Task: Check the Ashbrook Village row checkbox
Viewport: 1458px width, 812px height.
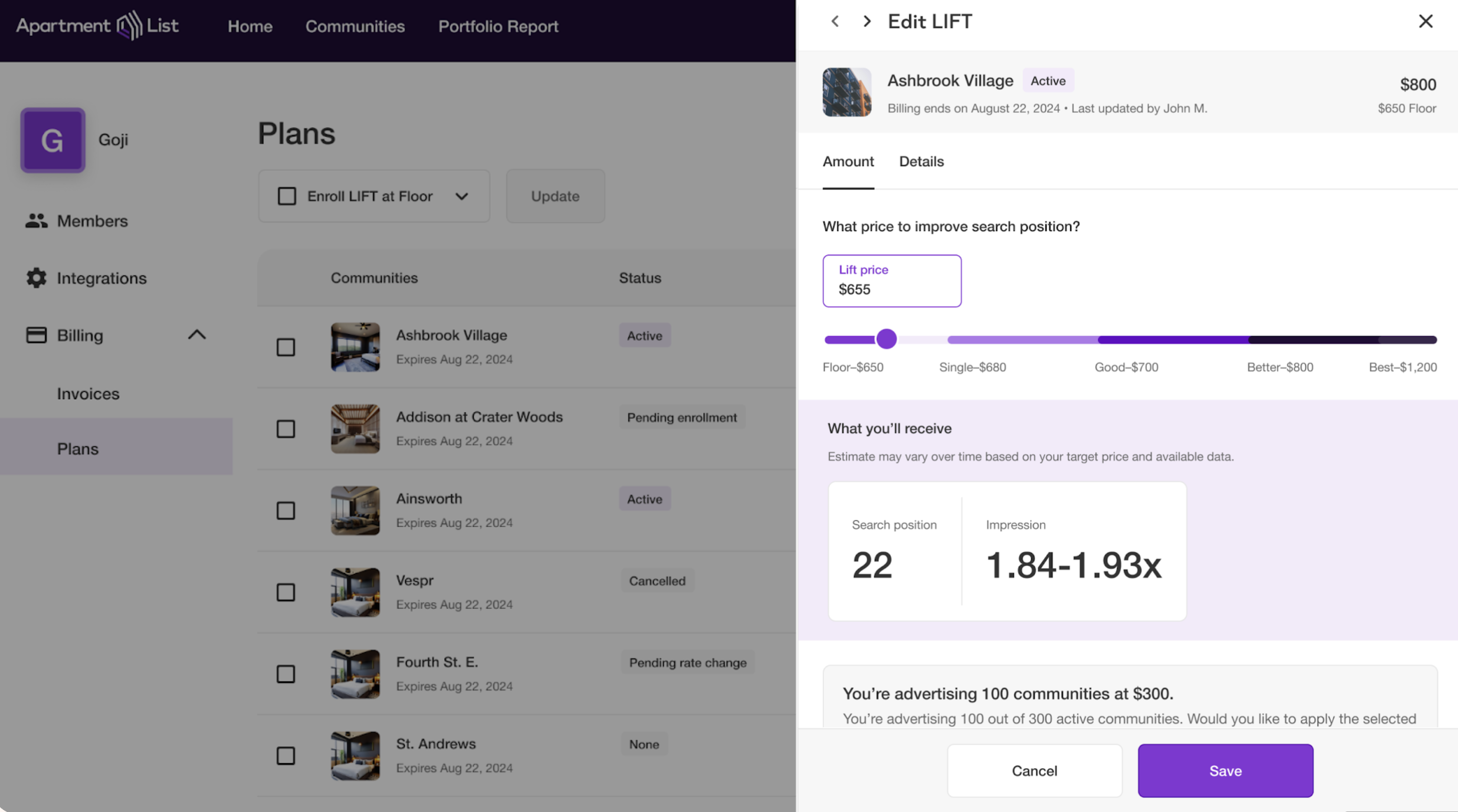Action: 286,347
